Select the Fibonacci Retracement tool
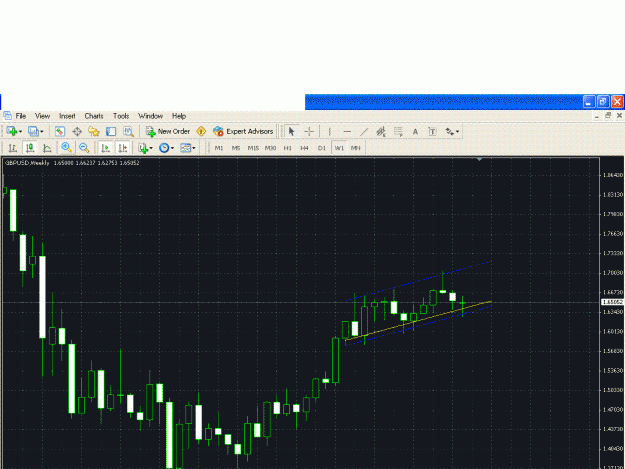 [x=398, y=131]
